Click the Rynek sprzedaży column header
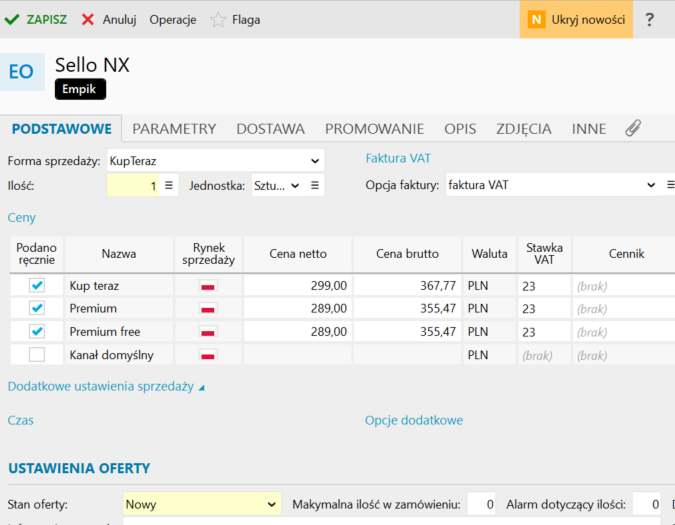 [x=208, y=254]
